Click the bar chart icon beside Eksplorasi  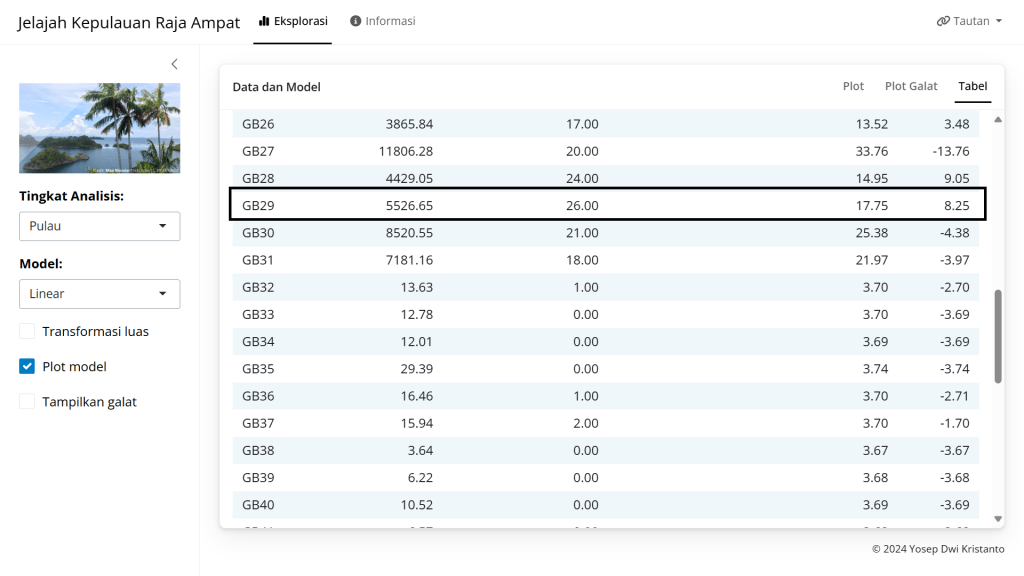pyautogui.click(x=264, y=21)
